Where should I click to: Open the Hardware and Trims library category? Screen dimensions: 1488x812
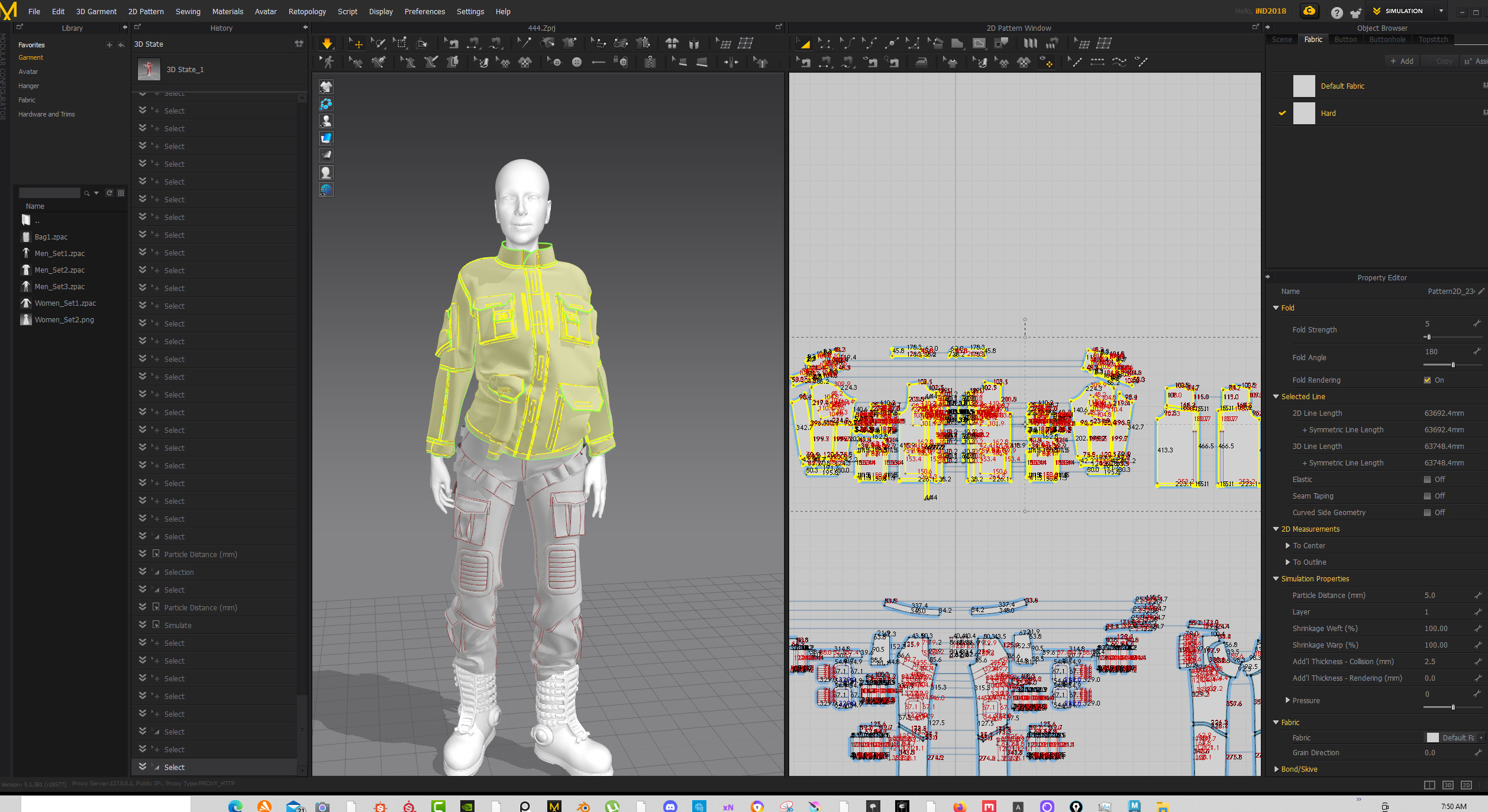[47, 114]
